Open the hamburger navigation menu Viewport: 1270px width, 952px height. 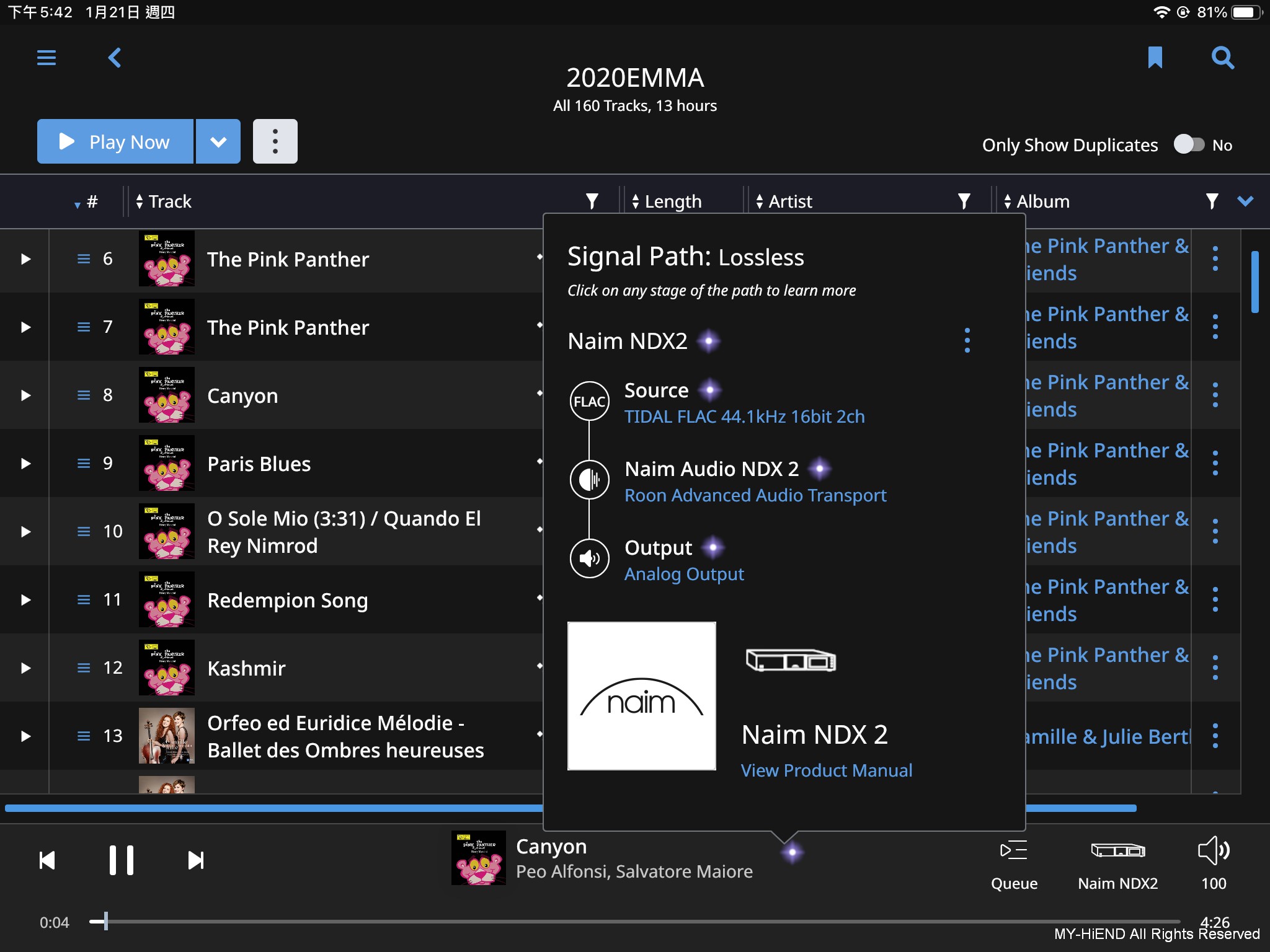click(x=47, y=58)
